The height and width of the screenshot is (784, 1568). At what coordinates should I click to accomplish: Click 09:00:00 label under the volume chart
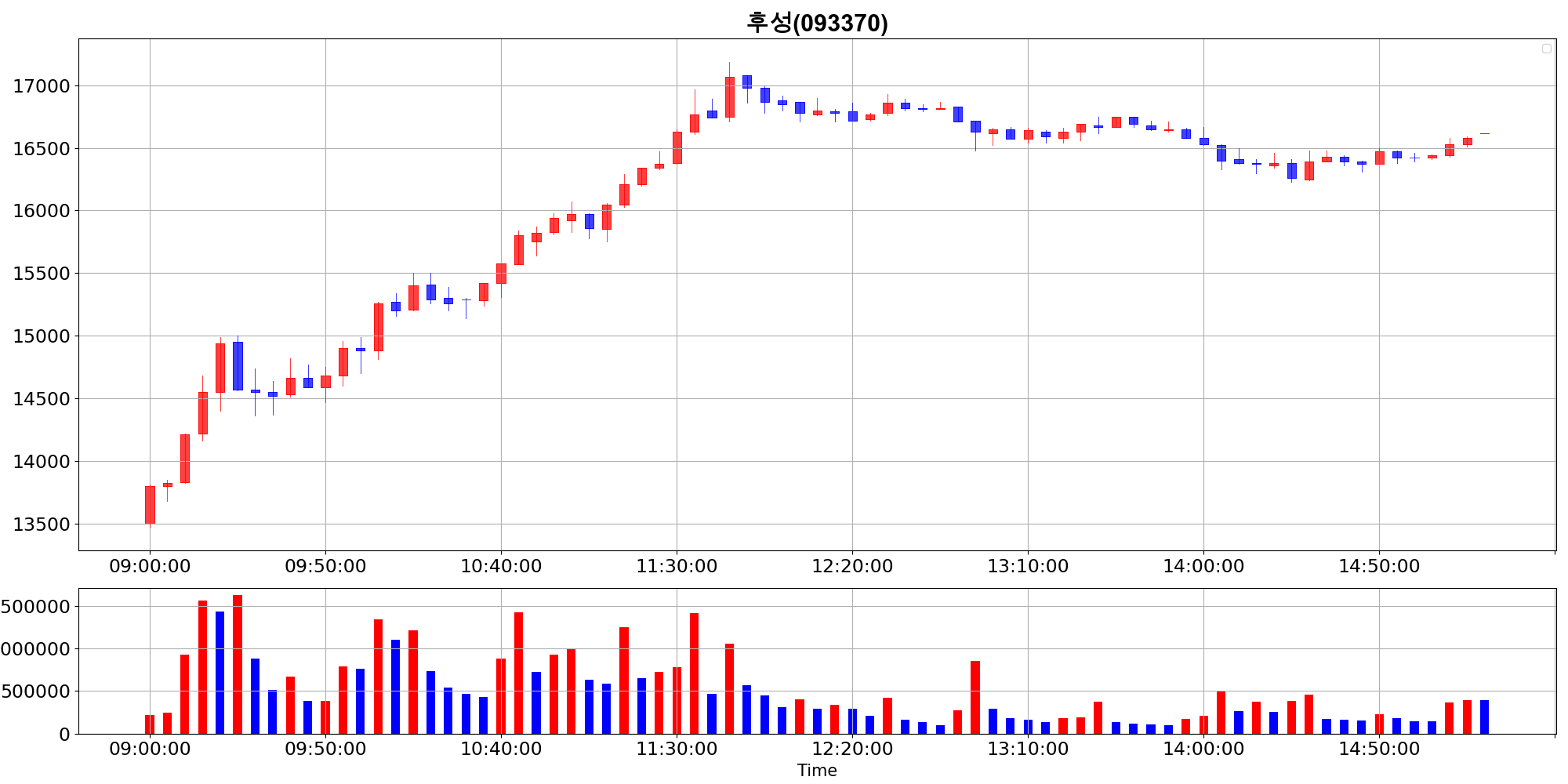(x=150, y=749)
